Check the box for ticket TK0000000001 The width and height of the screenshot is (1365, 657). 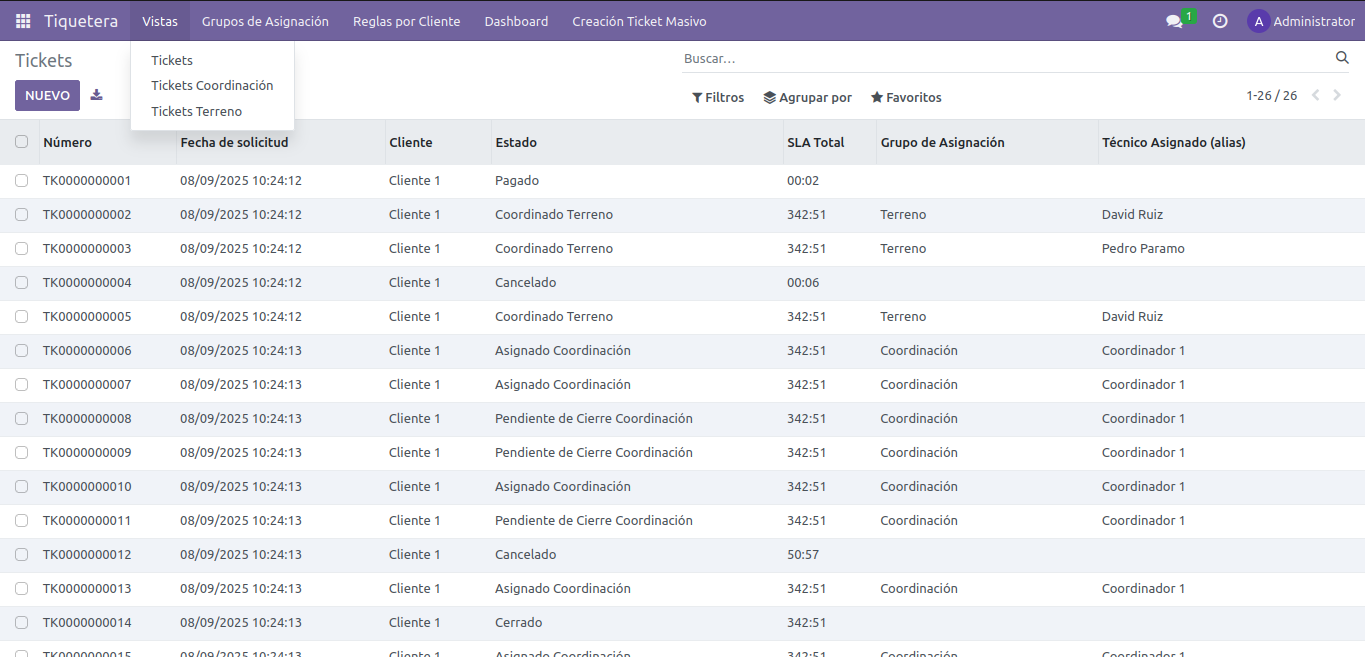[21, 181]
